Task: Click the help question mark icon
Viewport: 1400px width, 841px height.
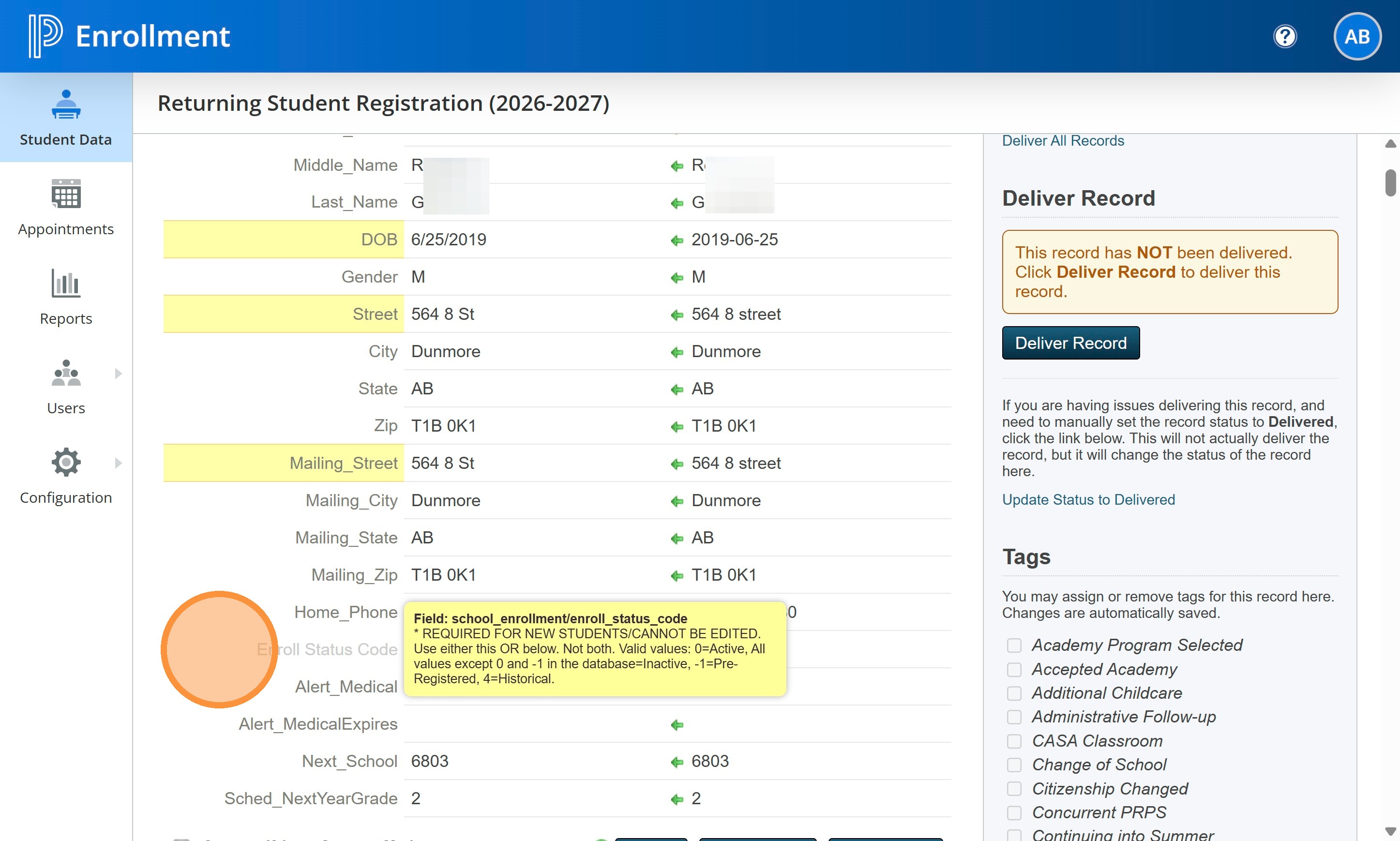Action: pyautogui.click(x=1284, y=36)
